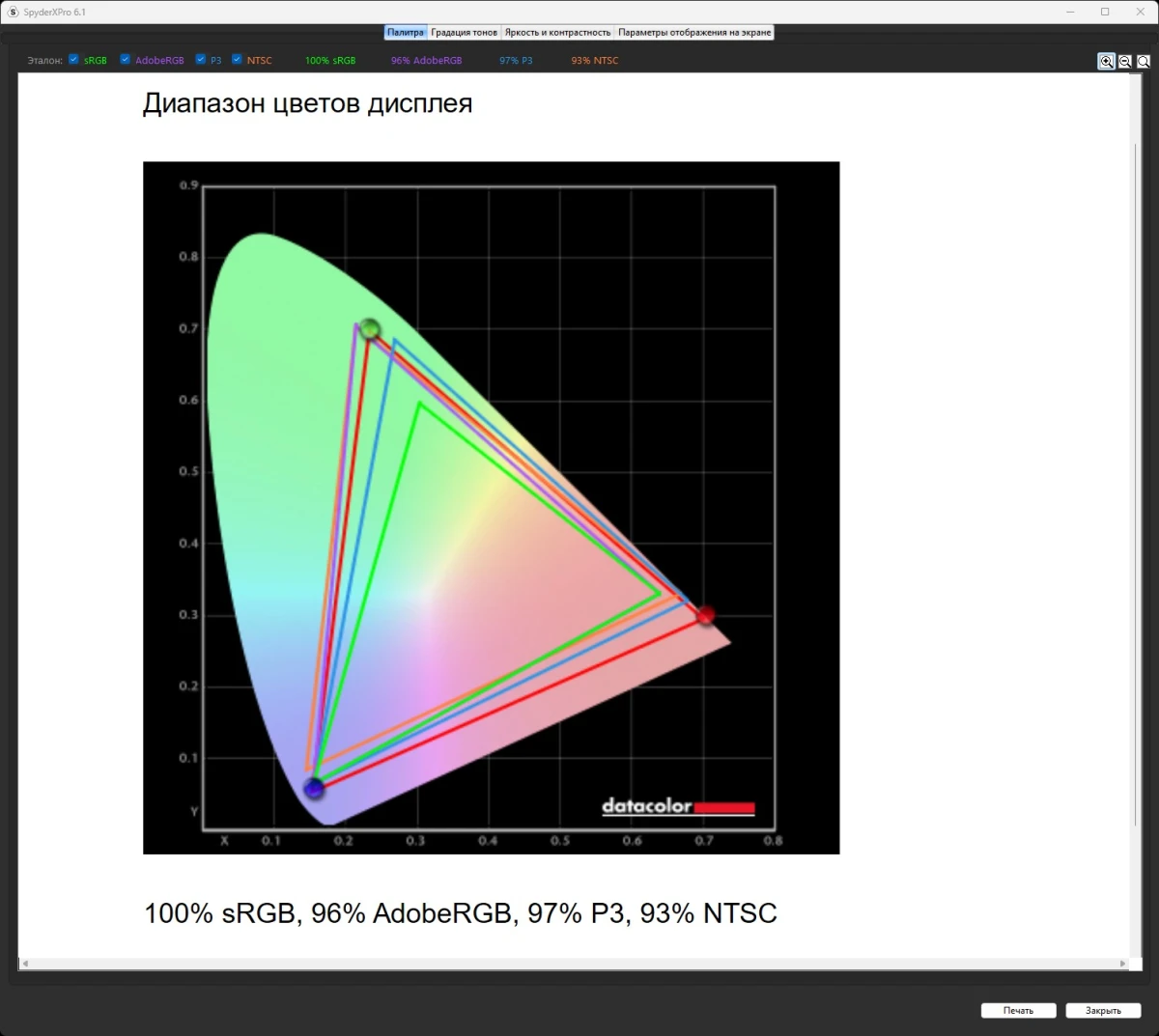Click the blue primary marker on the diagram
The width and height of the screenshot is (1159, 1036).
click(x=313, y=788)
